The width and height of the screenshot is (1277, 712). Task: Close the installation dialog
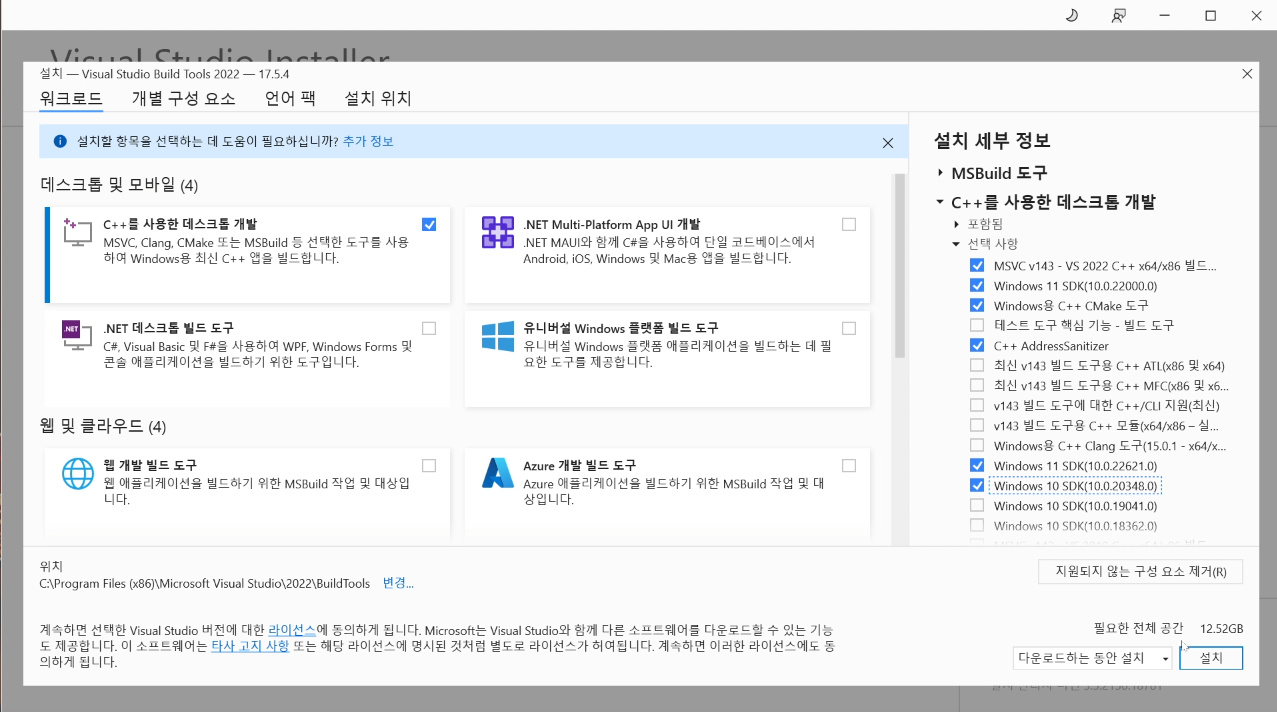click(x=1246, y=74)
